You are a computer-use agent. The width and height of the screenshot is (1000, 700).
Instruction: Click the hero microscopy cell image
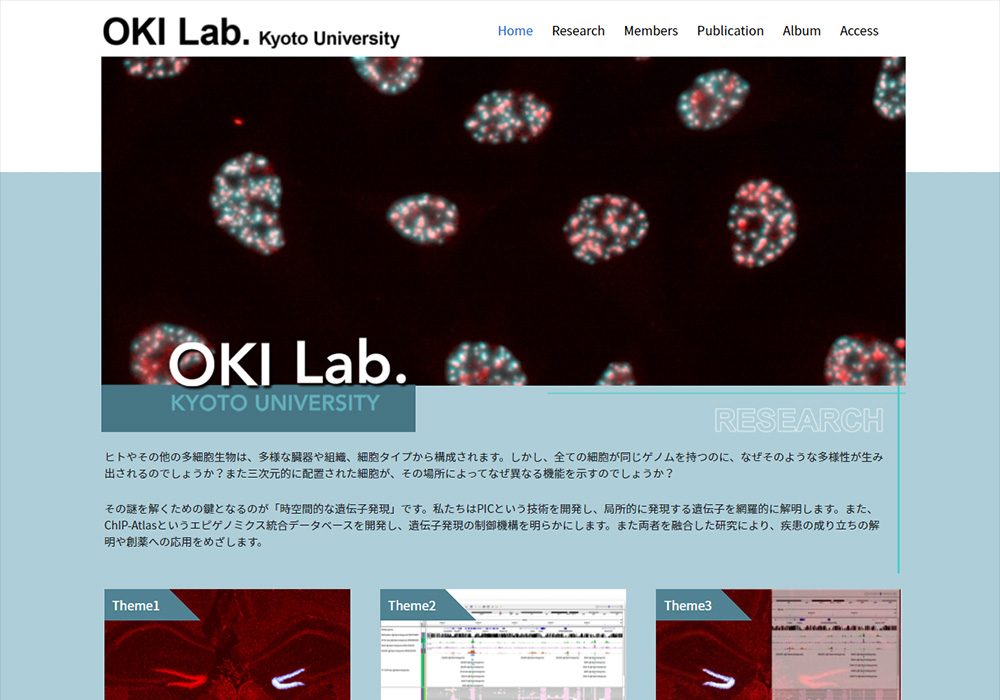[503, 221]
